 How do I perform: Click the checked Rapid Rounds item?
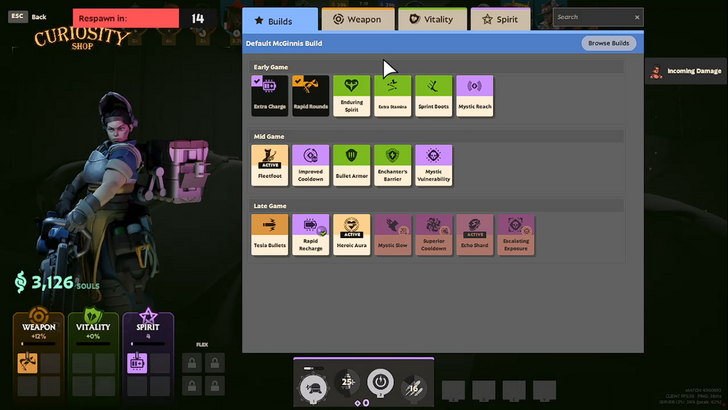pyautogui.click(x=310, y=95)
